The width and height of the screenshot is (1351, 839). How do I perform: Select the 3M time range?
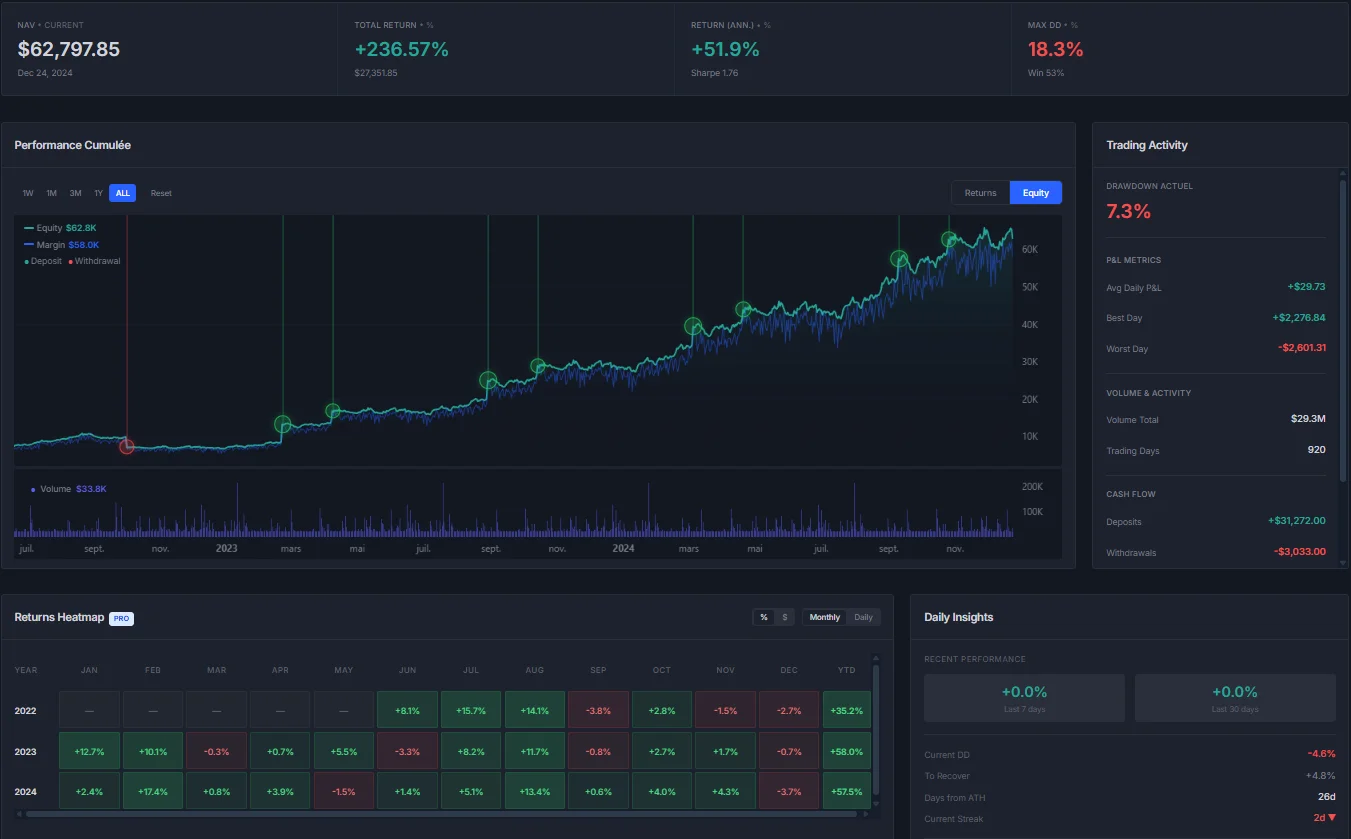(75, 192)
